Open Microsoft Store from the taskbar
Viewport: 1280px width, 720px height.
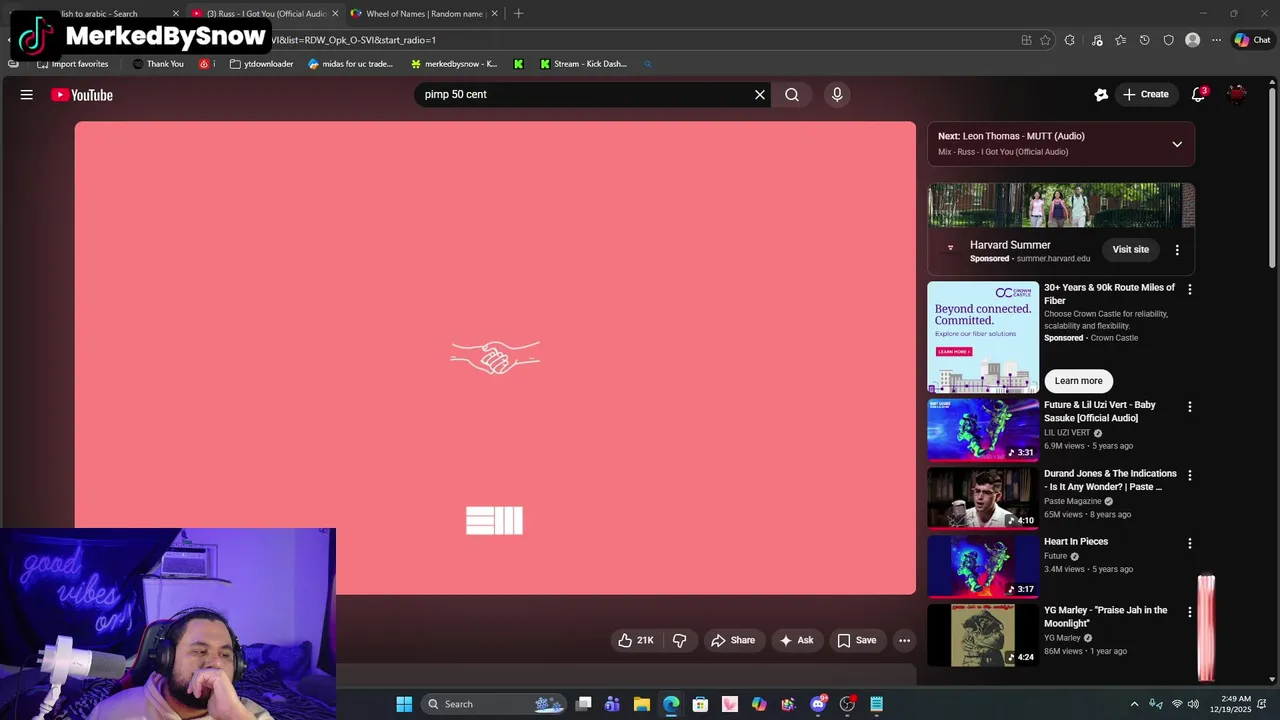[700, 704]
